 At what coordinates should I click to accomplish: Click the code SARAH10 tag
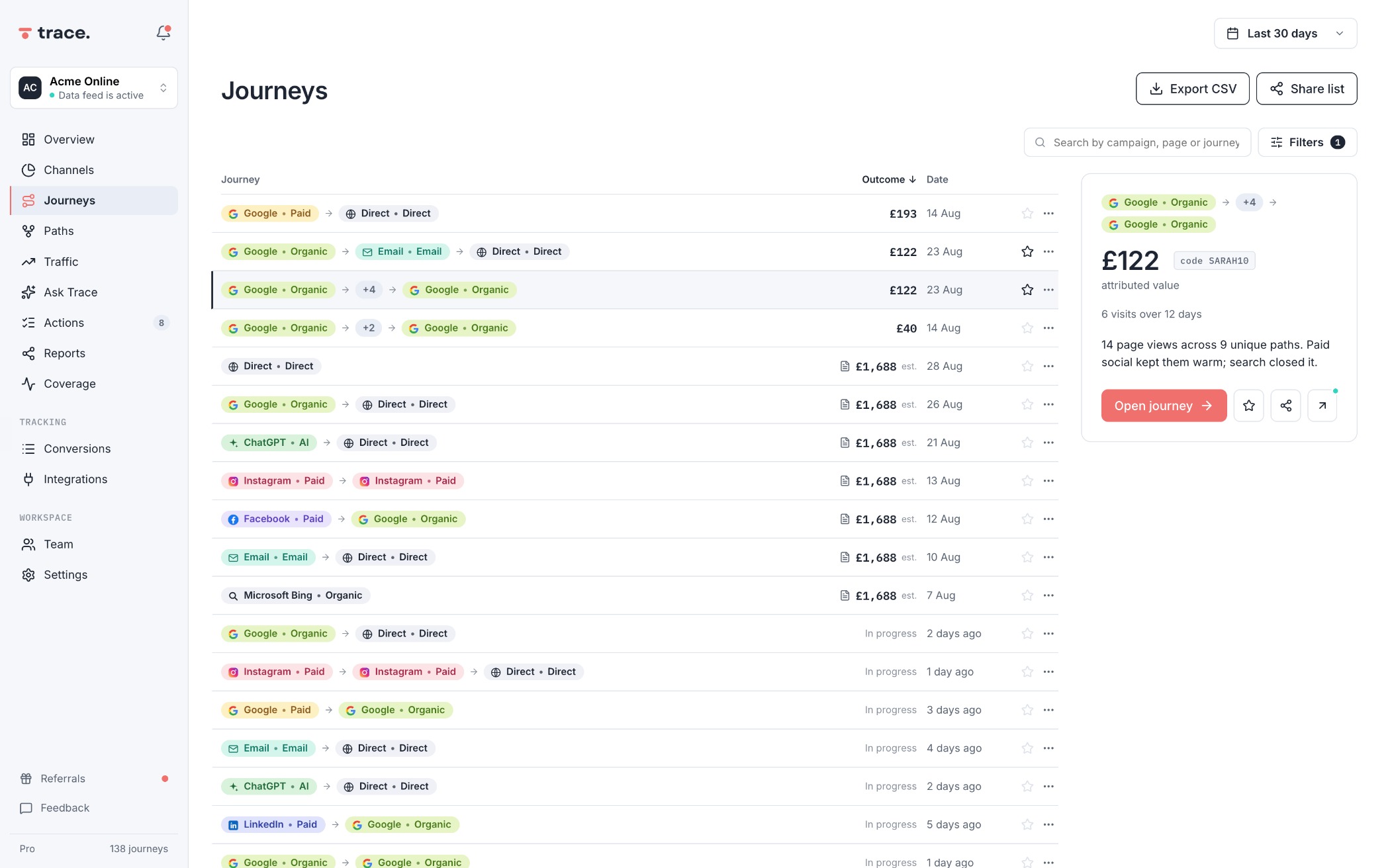tap(1214, 261)
